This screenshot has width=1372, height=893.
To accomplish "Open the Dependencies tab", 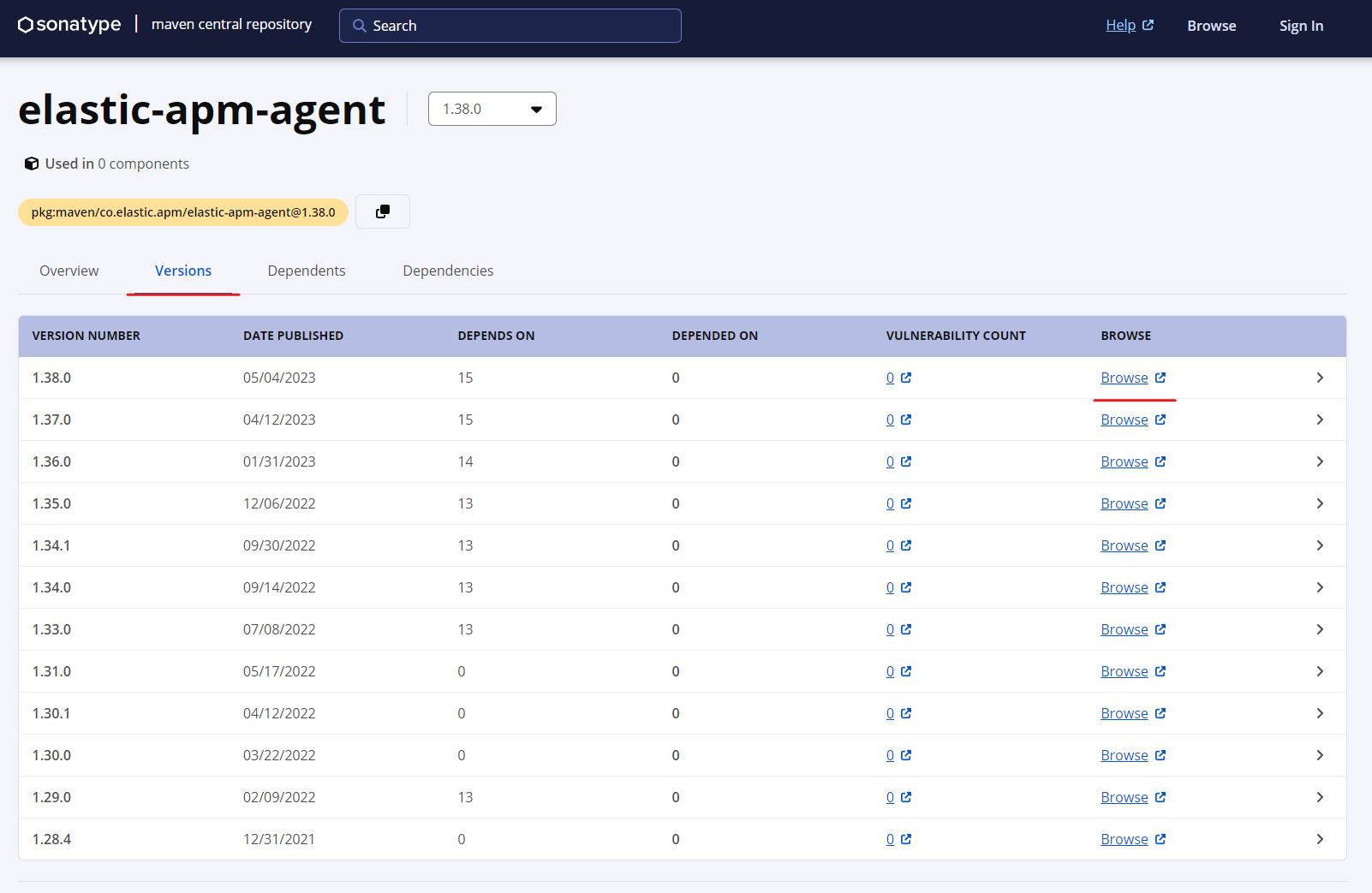I will click(448, 271).
